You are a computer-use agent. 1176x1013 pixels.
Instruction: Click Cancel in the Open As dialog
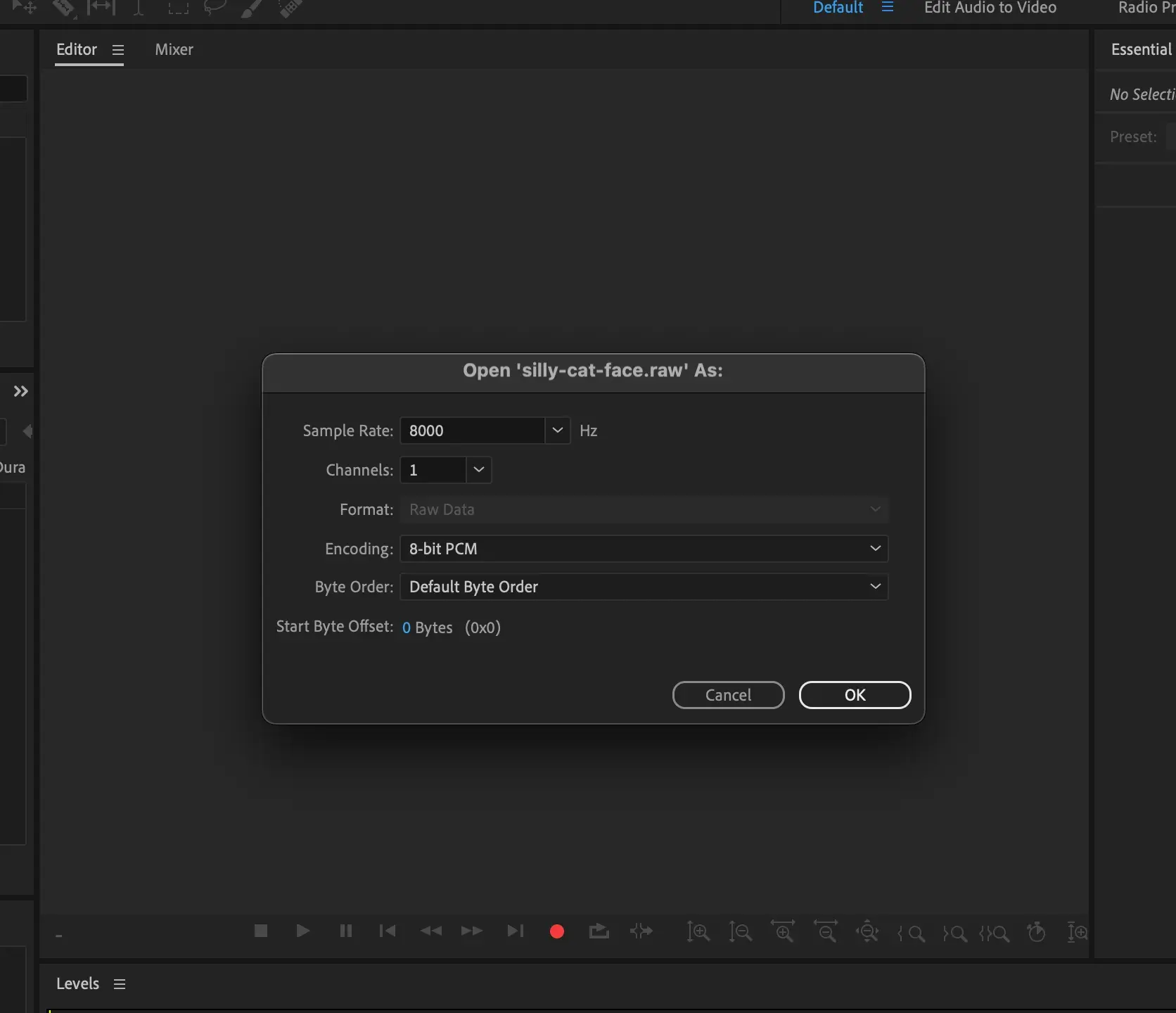[728, 695]
